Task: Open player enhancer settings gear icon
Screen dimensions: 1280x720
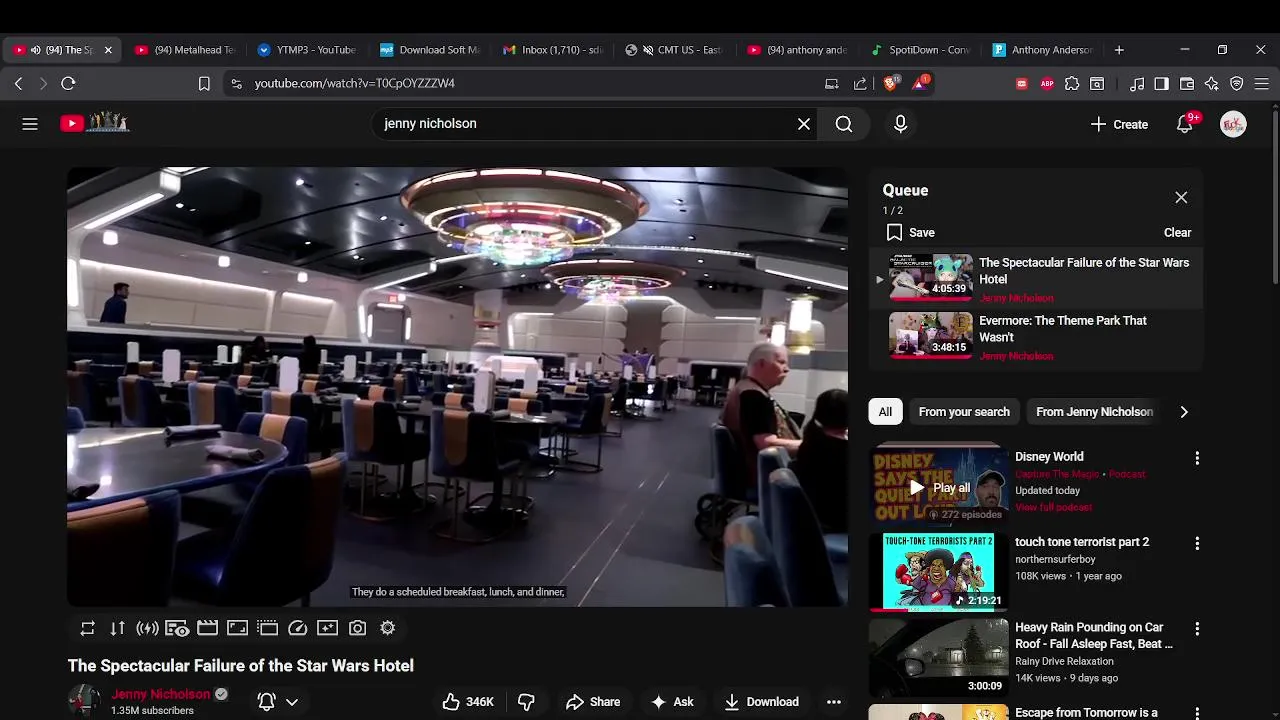Action: pos(388,628)
